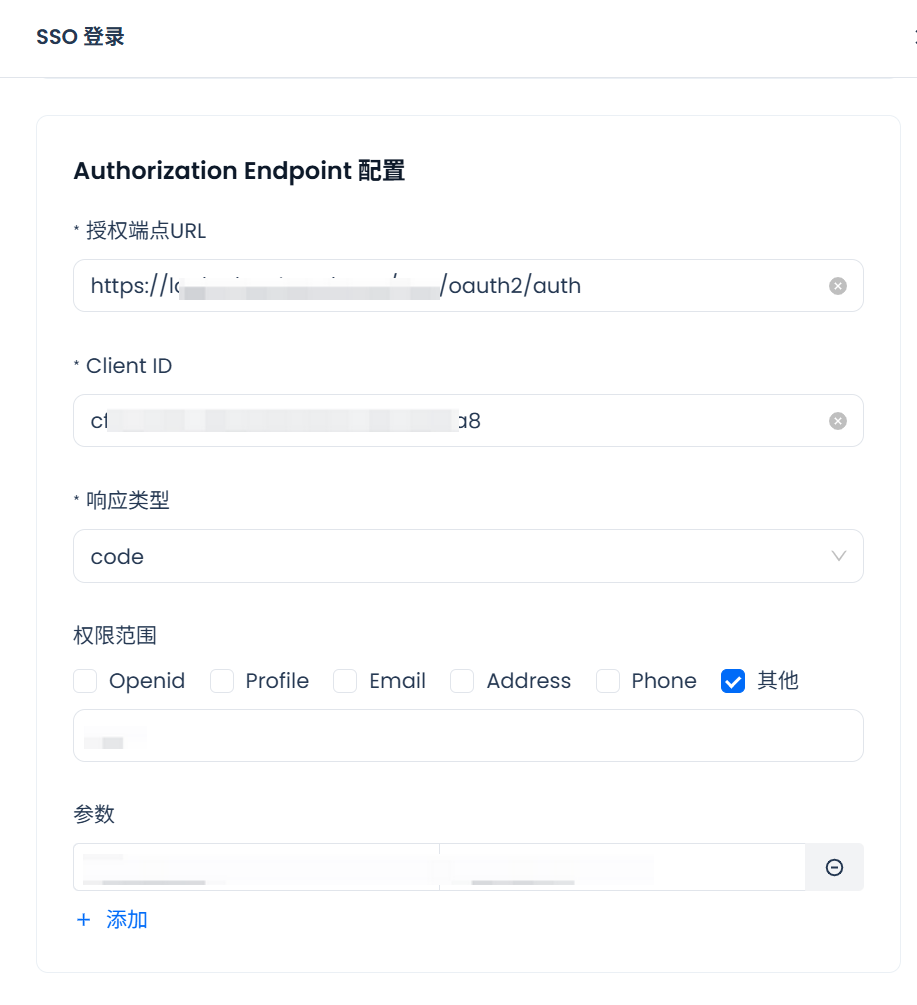The width and height of the screenshot is (917, 1005).
Task: Check the Phone scope checkbox
Action: click(608, 681)
